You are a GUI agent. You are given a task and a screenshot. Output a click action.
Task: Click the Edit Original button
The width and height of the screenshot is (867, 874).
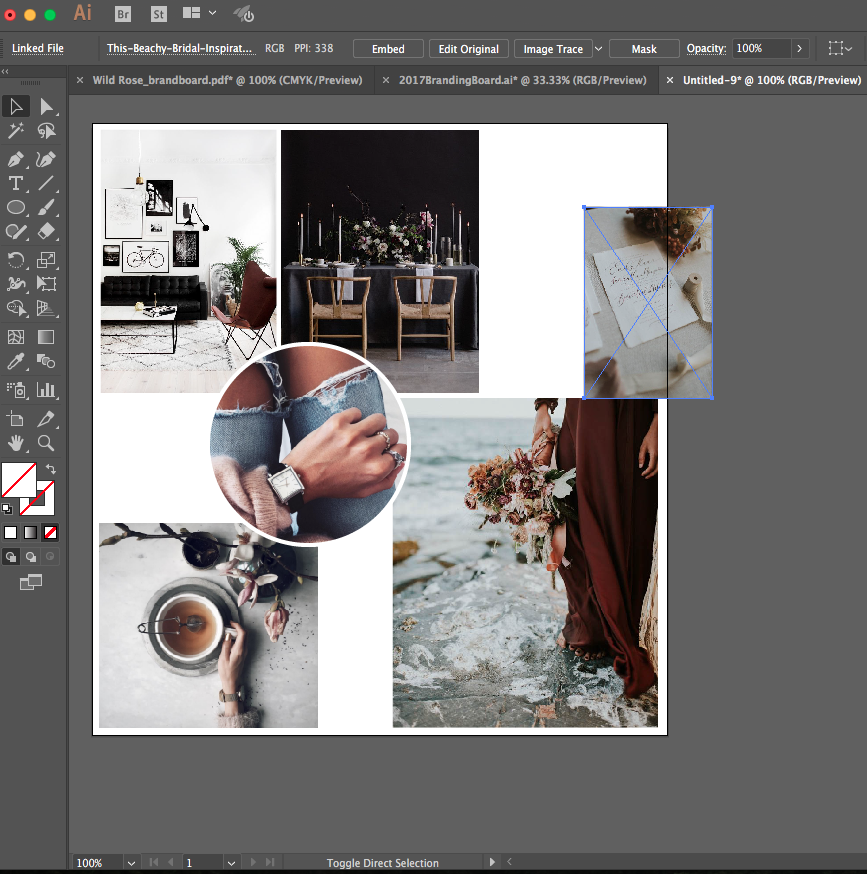[x=469, y=49]
